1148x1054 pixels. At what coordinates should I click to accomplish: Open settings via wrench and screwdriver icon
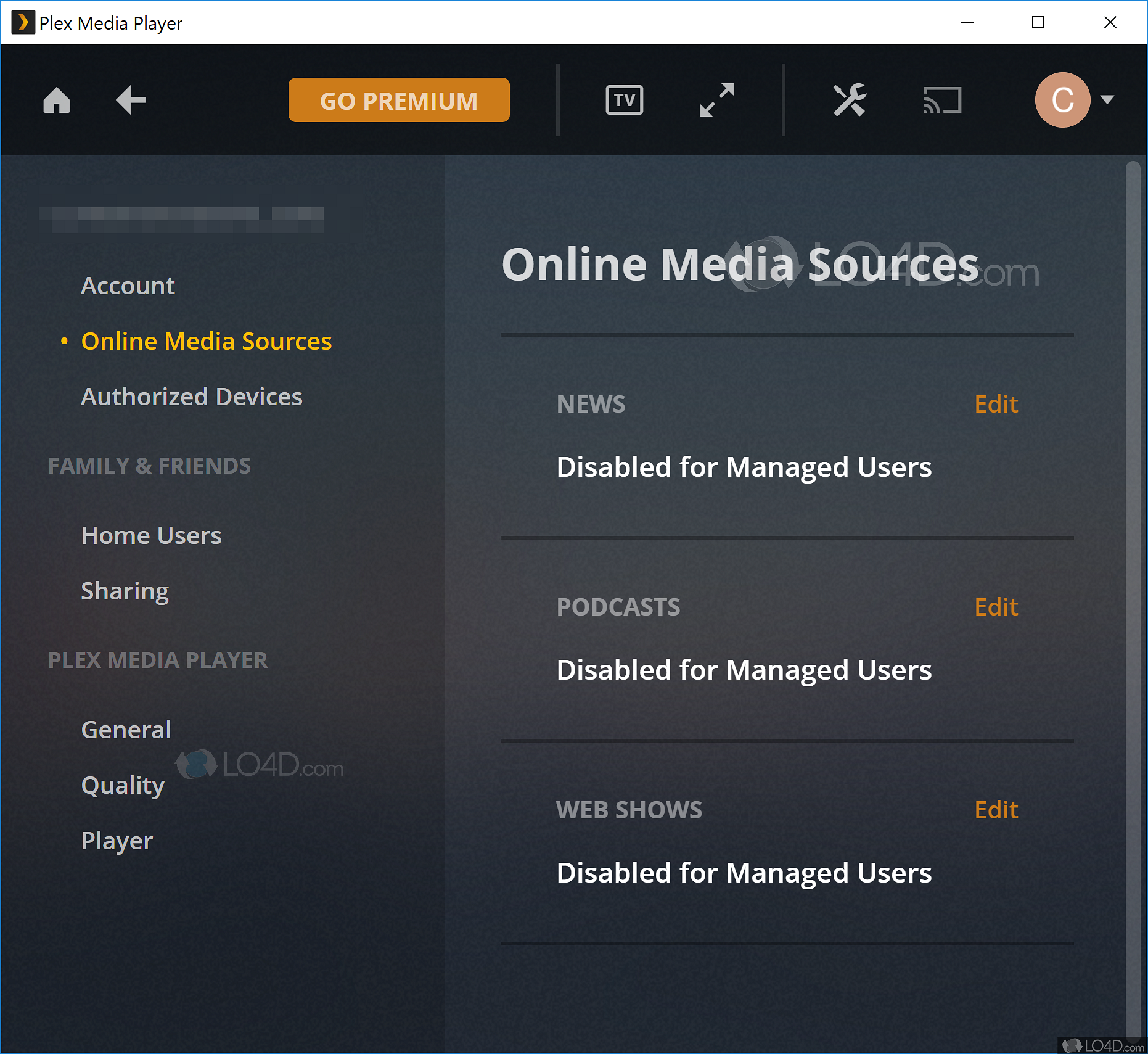click(x=850, y=101)
